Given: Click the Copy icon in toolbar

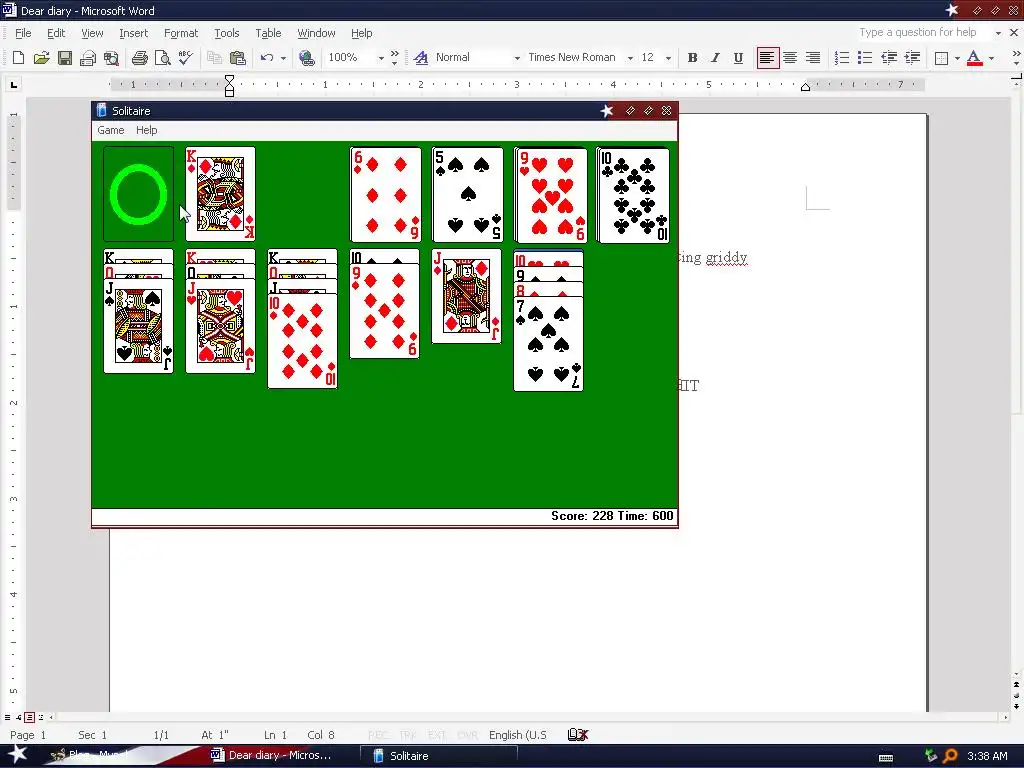Looking at the screenshot, I should pos(214,57).
